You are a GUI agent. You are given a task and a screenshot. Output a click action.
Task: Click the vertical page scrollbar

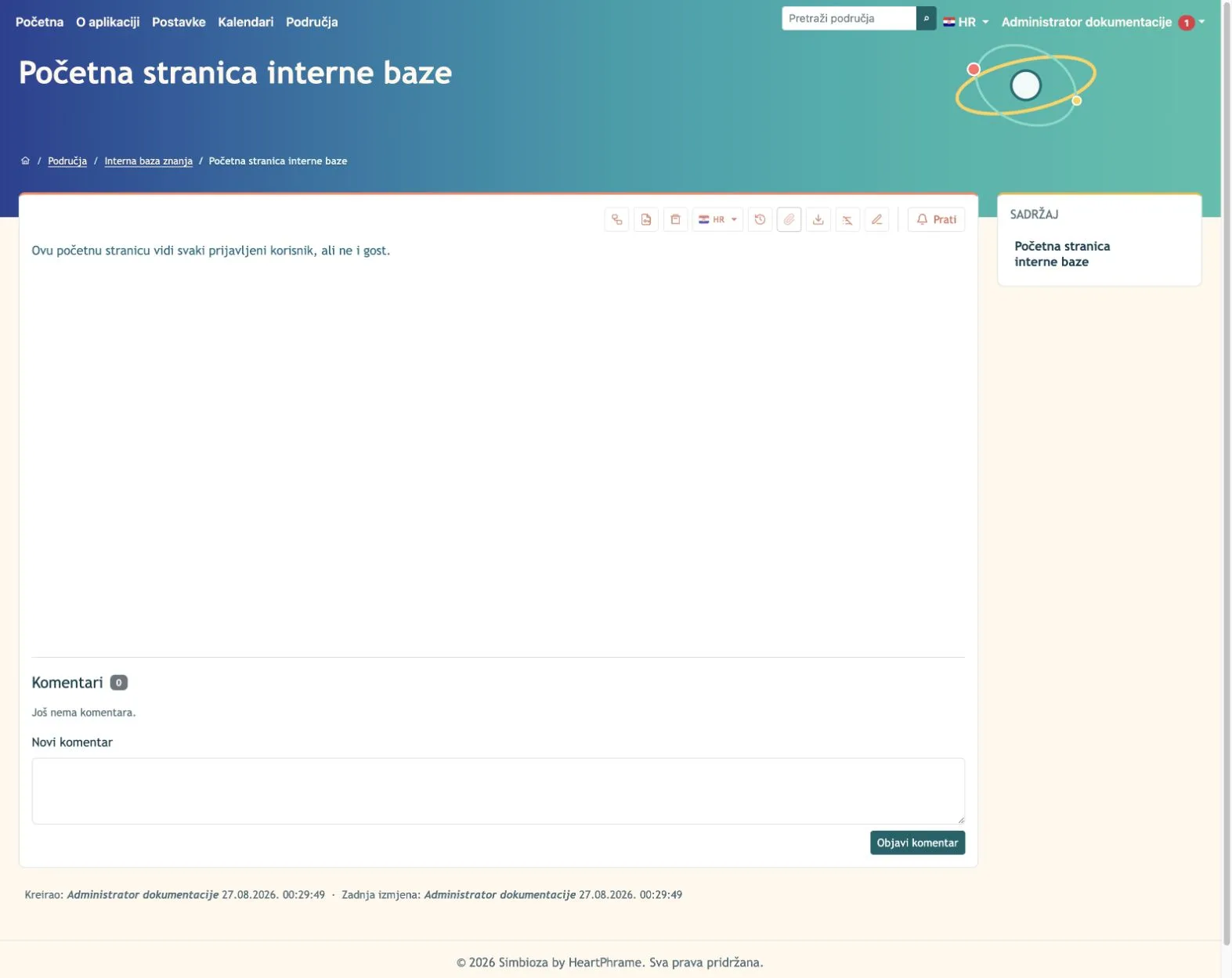pyautogui.click(x=1227, y=473)
